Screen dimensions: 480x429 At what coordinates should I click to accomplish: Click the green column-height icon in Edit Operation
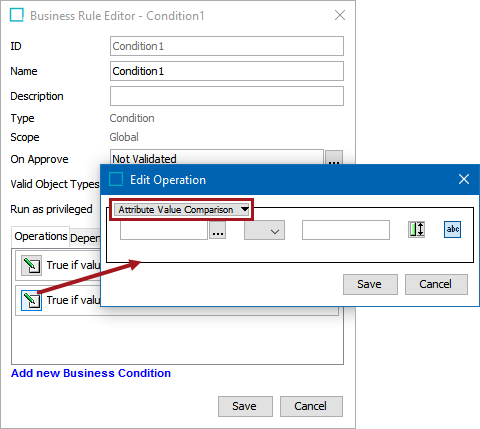click(416, 230)
